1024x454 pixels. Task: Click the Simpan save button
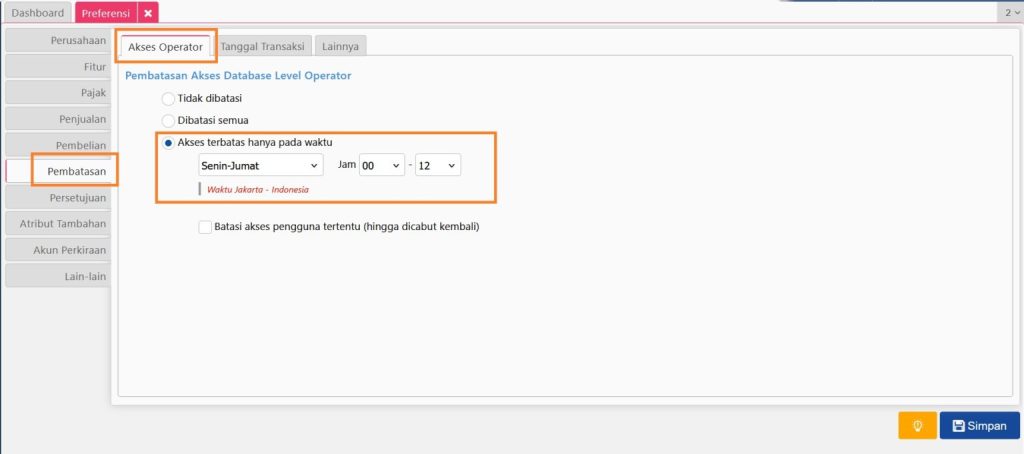980,425
